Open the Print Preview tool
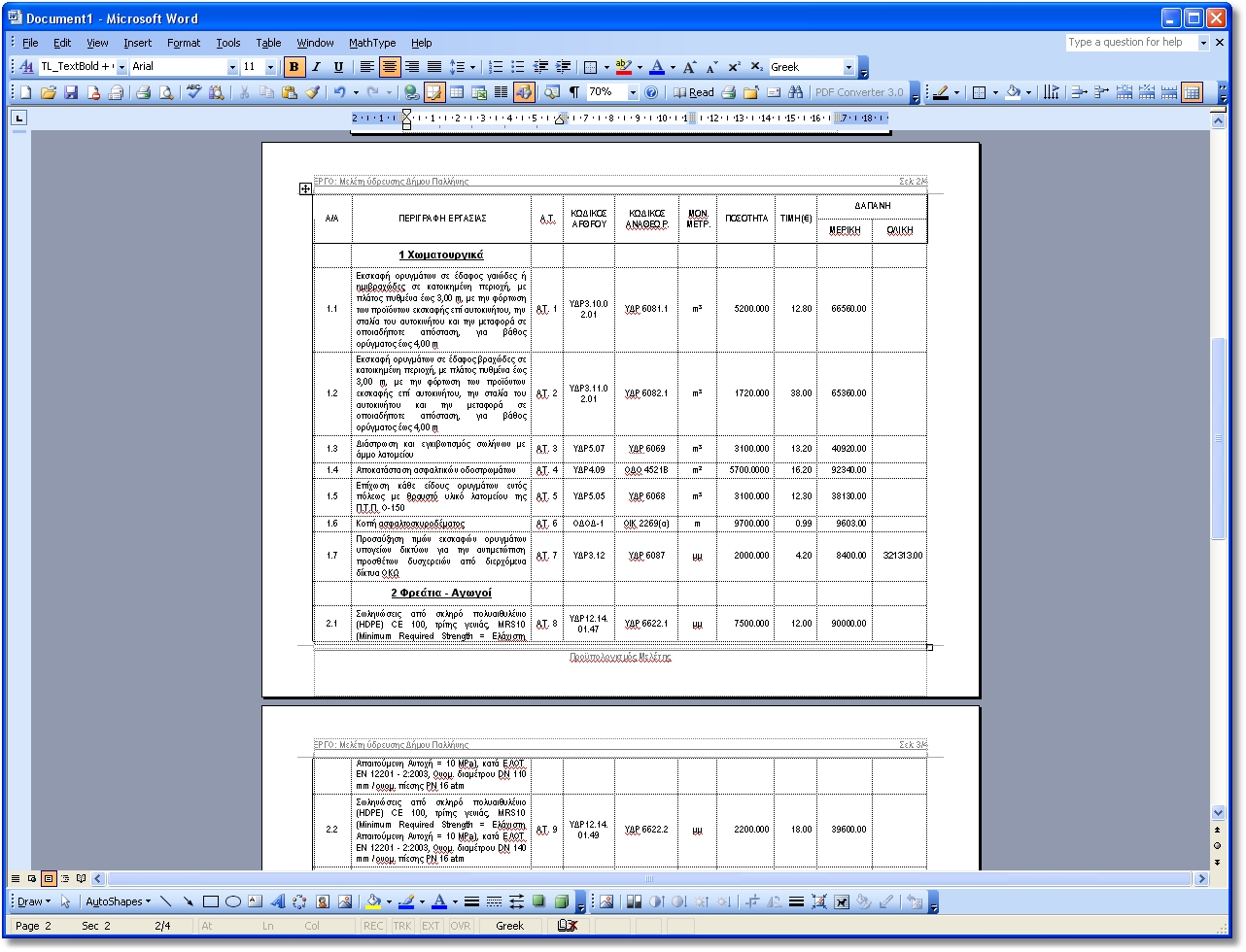The image size is (1246, 952). pos(166,93)
